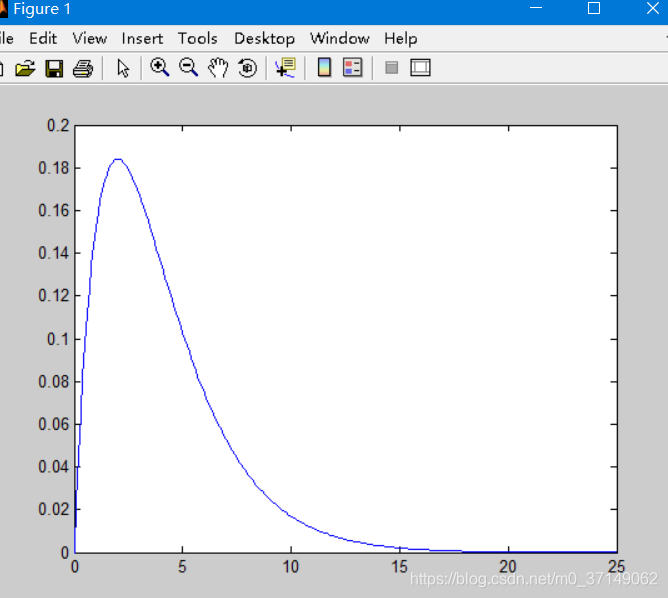Viewport: 668px width, 598px height.
Task: Select the Edit Plot arrow tool
Action: pos(123,68)
